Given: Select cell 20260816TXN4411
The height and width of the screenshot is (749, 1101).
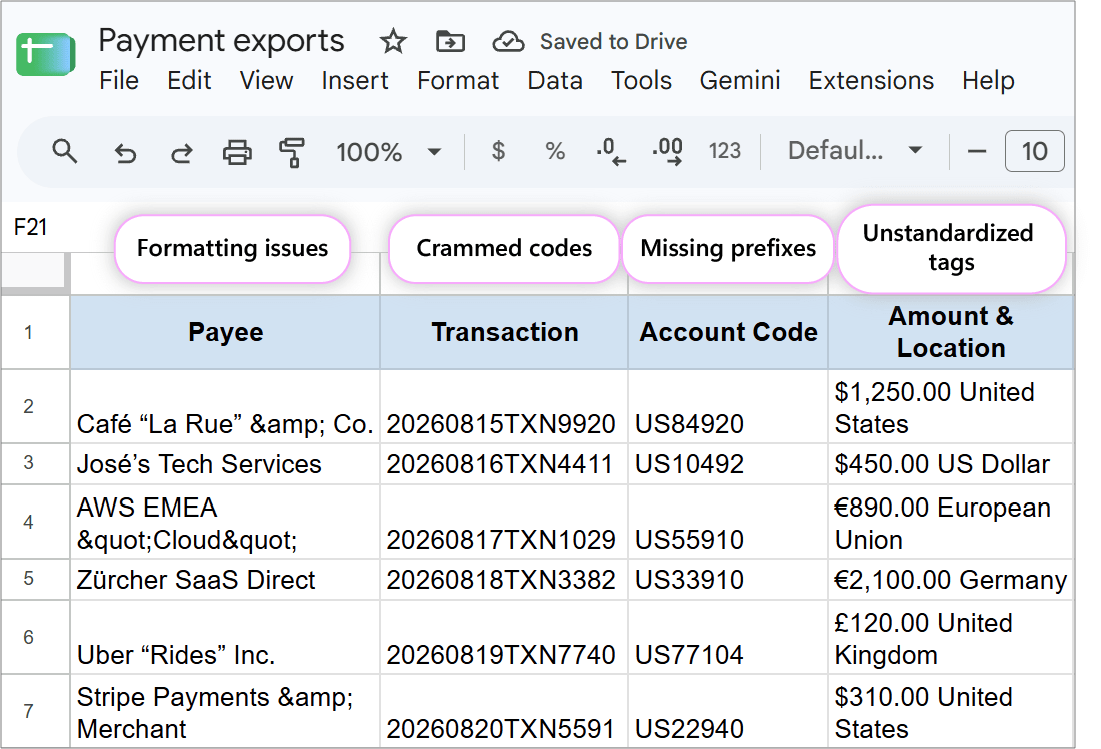Looking at the screenshot, I should (504, 463).
